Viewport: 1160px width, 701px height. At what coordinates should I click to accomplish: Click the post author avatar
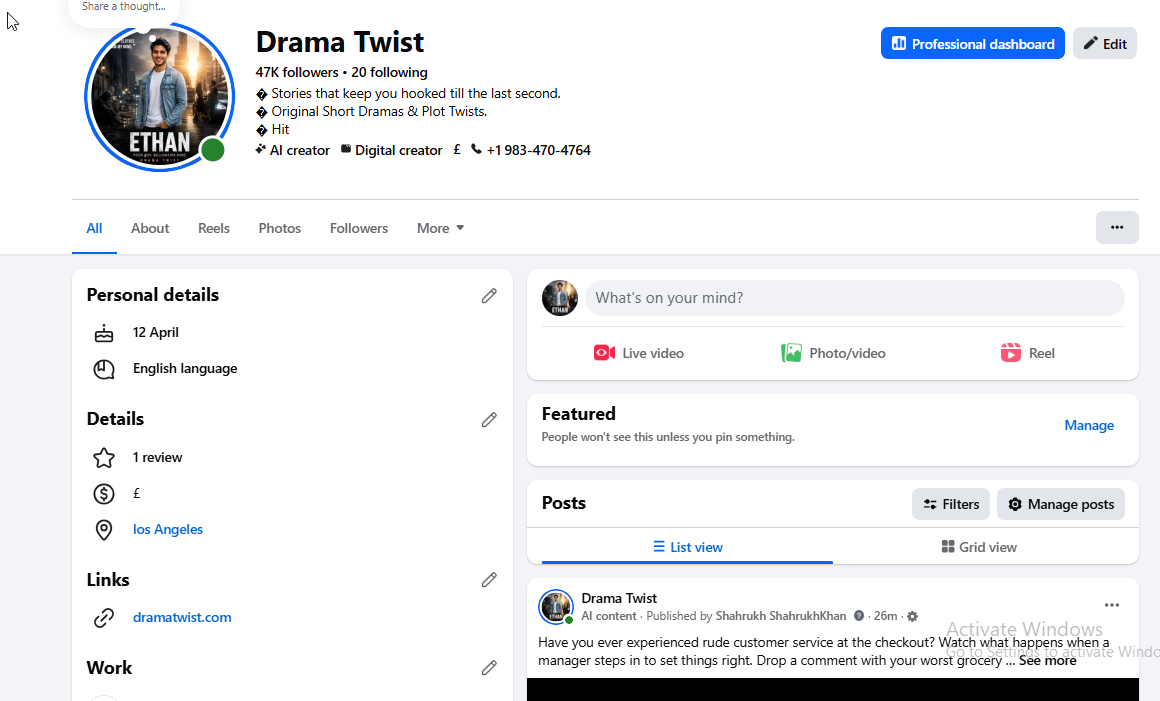point(556,607)
